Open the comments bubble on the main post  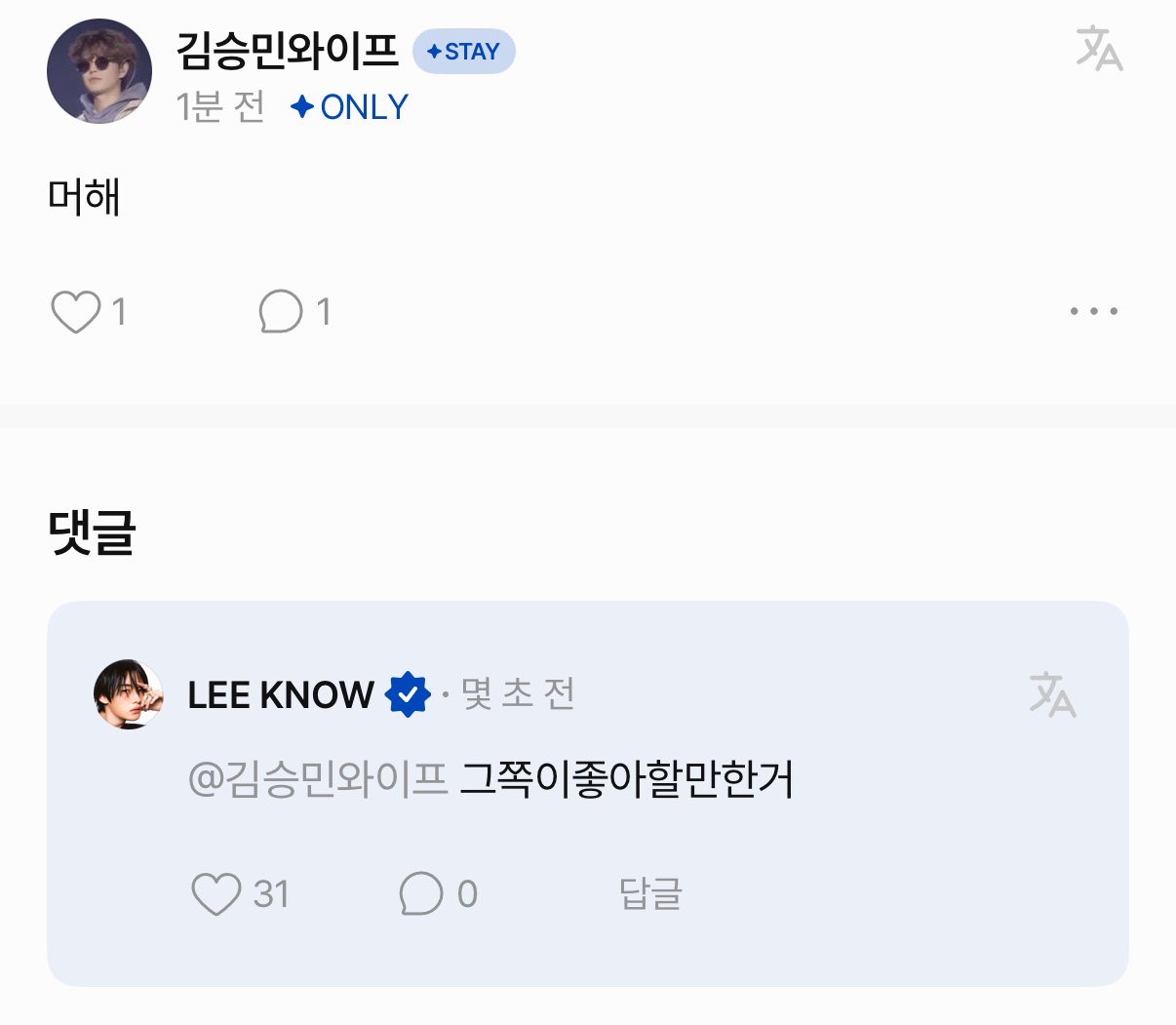pos(281,312)
